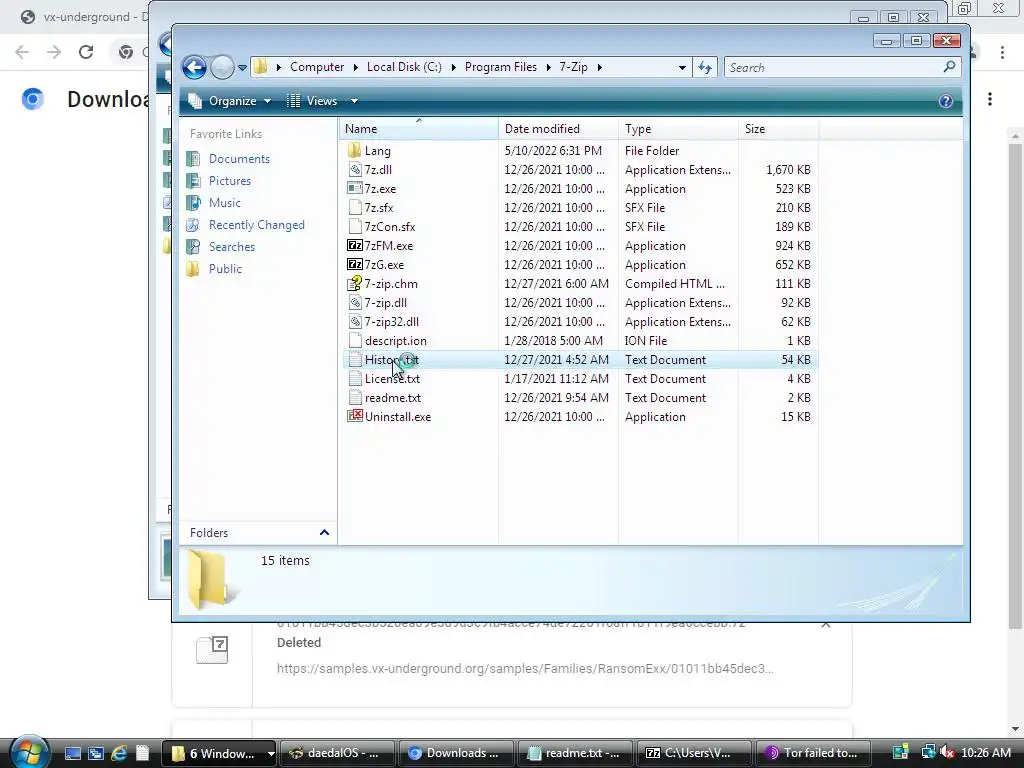Open Recently Changed in Favorite Links
Viewport: 1024px width, 768px height.
[x=257, y=225]
